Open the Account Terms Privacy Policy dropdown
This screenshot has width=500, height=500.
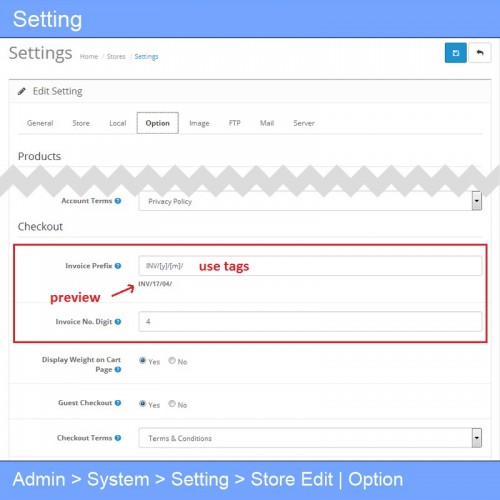coord(310,201)
